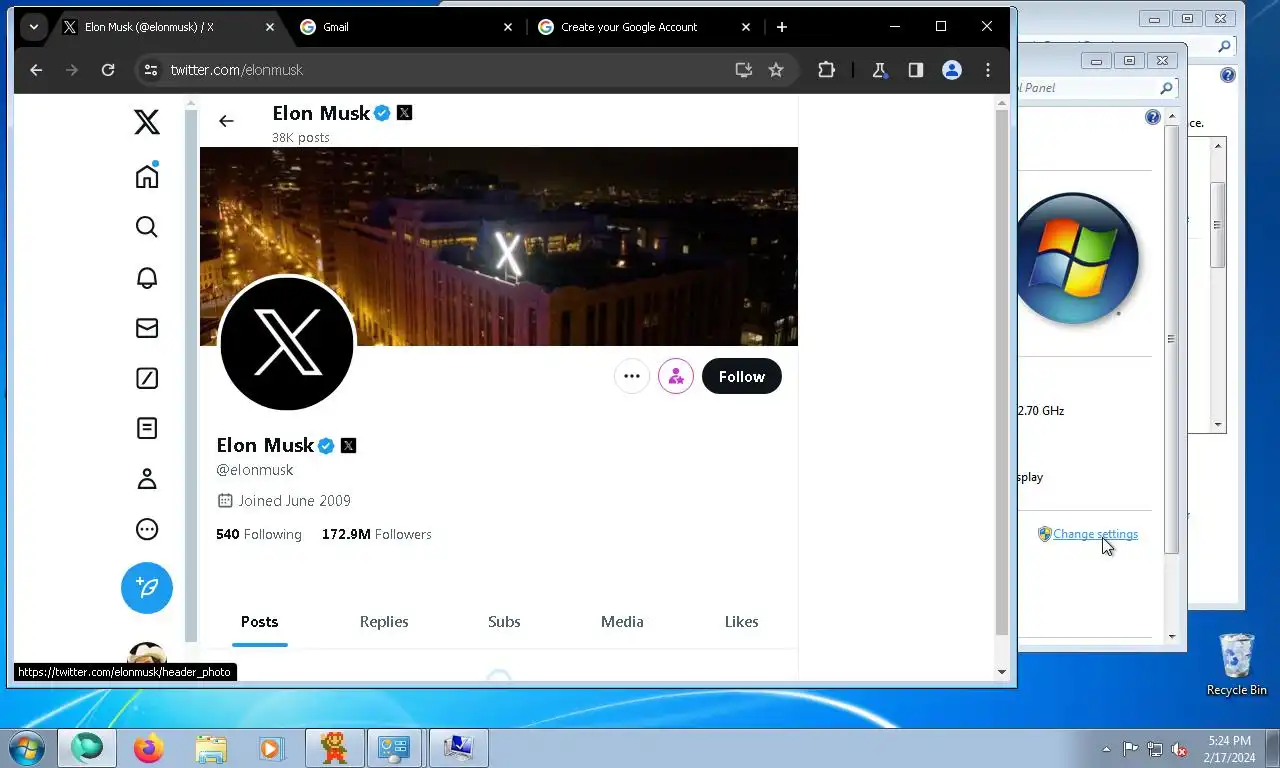Select the Elon Musk X browser tab
This screenshot has height=768, width=1280.
point(168,27)
